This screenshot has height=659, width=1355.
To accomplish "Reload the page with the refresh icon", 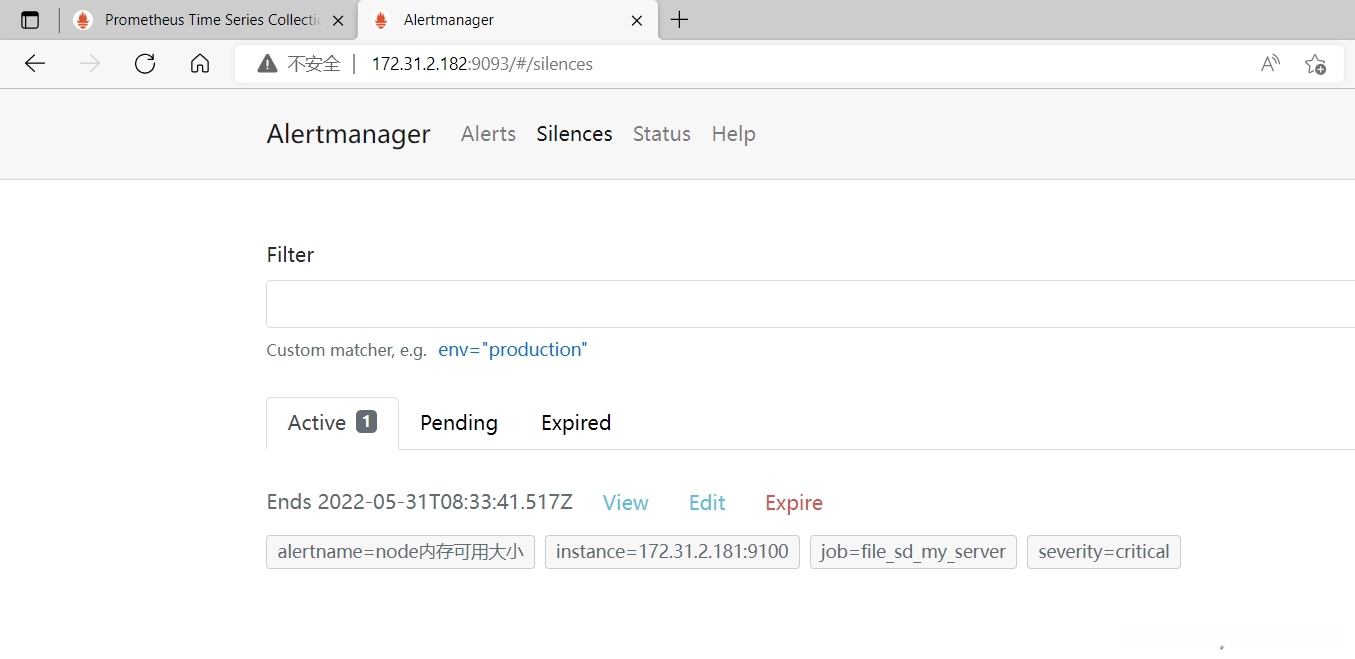I will (x=145, y=64).
